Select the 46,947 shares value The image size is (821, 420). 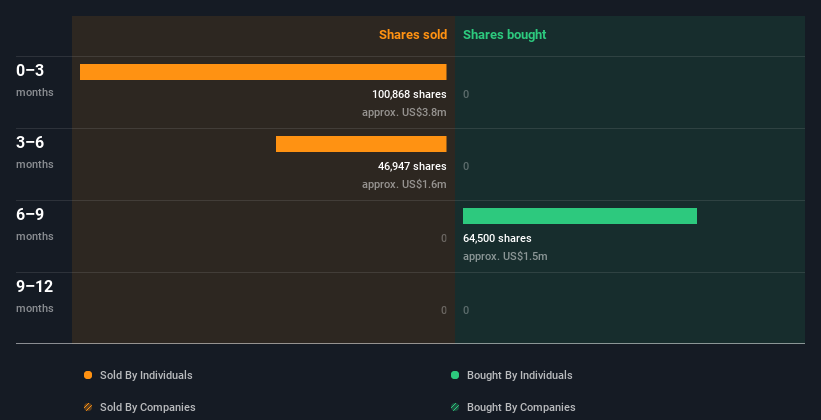(412, 166)
